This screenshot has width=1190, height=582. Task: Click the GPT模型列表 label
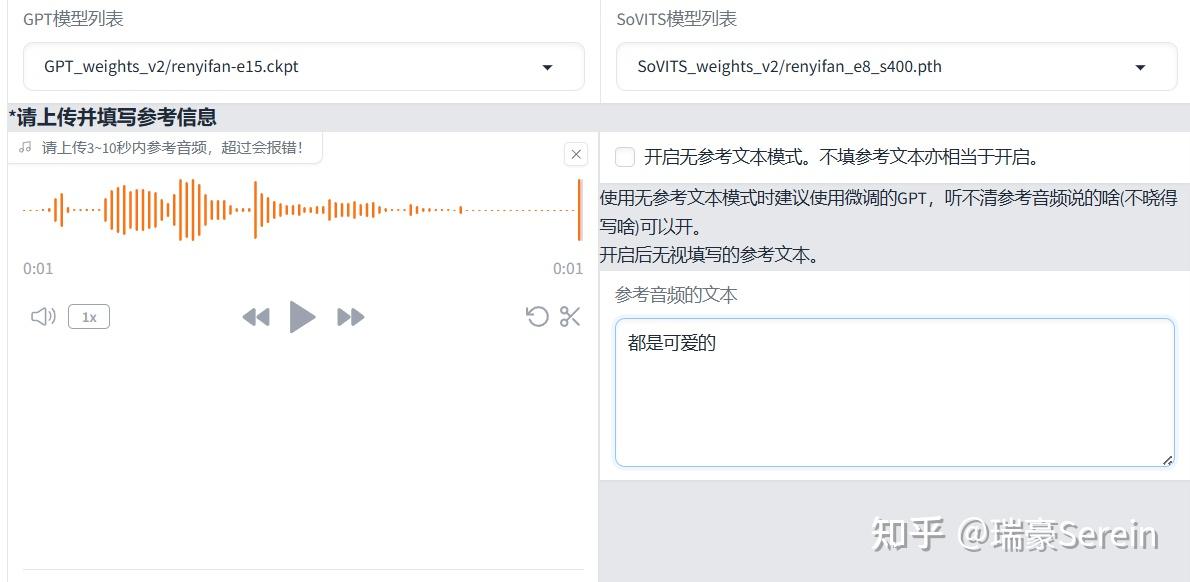coord(73,19)
